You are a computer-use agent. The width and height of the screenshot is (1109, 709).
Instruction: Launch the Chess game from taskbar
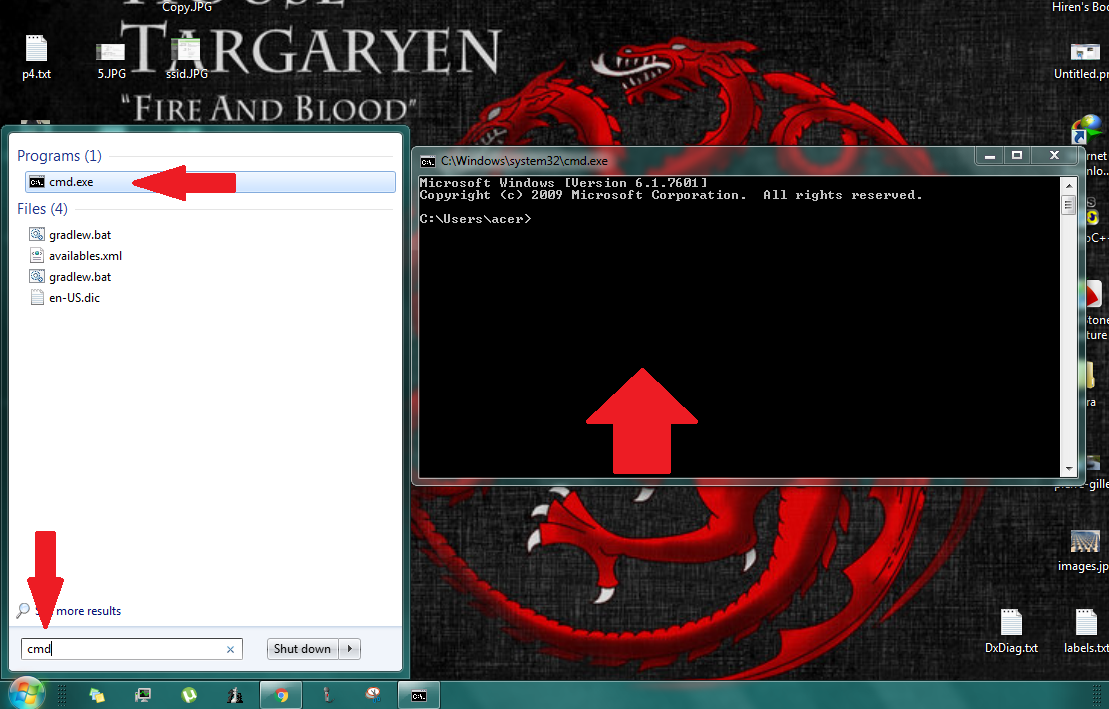pyautogui.click(x=235, y=696)
